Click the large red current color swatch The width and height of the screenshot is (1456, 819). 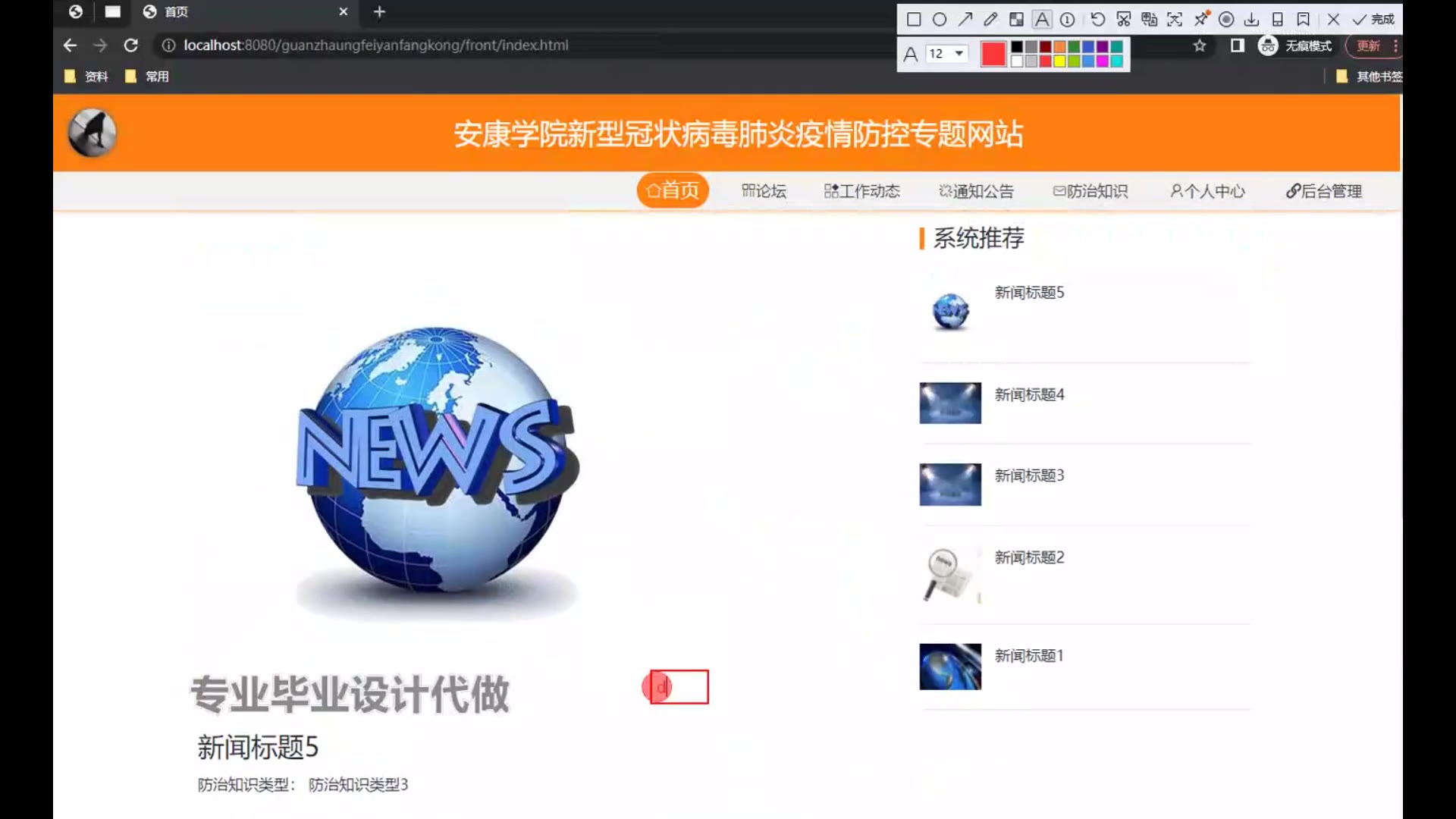click(993, 54)
